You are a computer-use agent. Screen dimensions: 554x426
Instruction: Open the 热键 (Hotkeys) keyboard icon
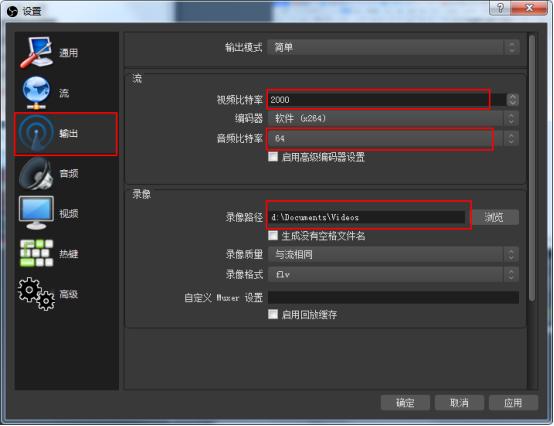pyautogui.click(x=36, y=253)
